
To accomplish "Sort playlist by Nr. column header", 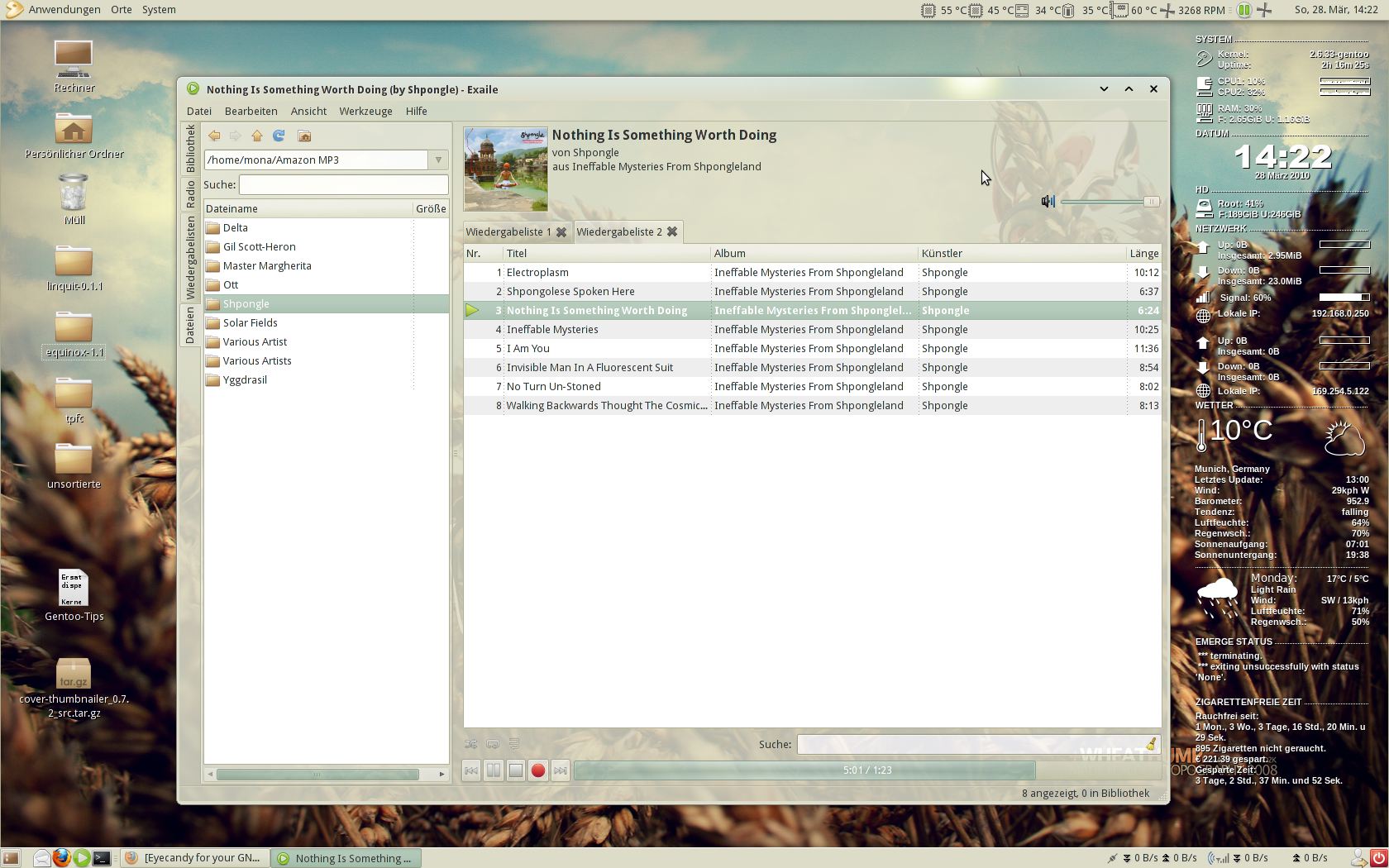I will click(483, 254).
